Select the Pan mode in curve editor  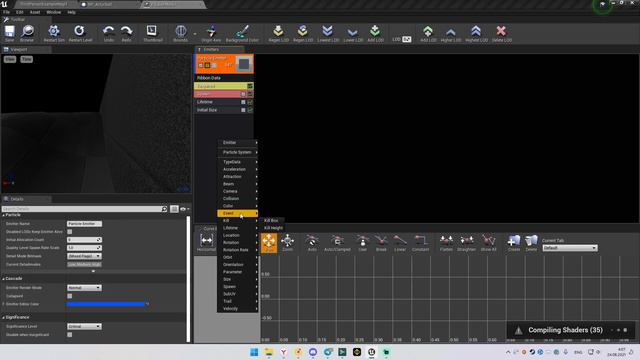pos(269,242)
